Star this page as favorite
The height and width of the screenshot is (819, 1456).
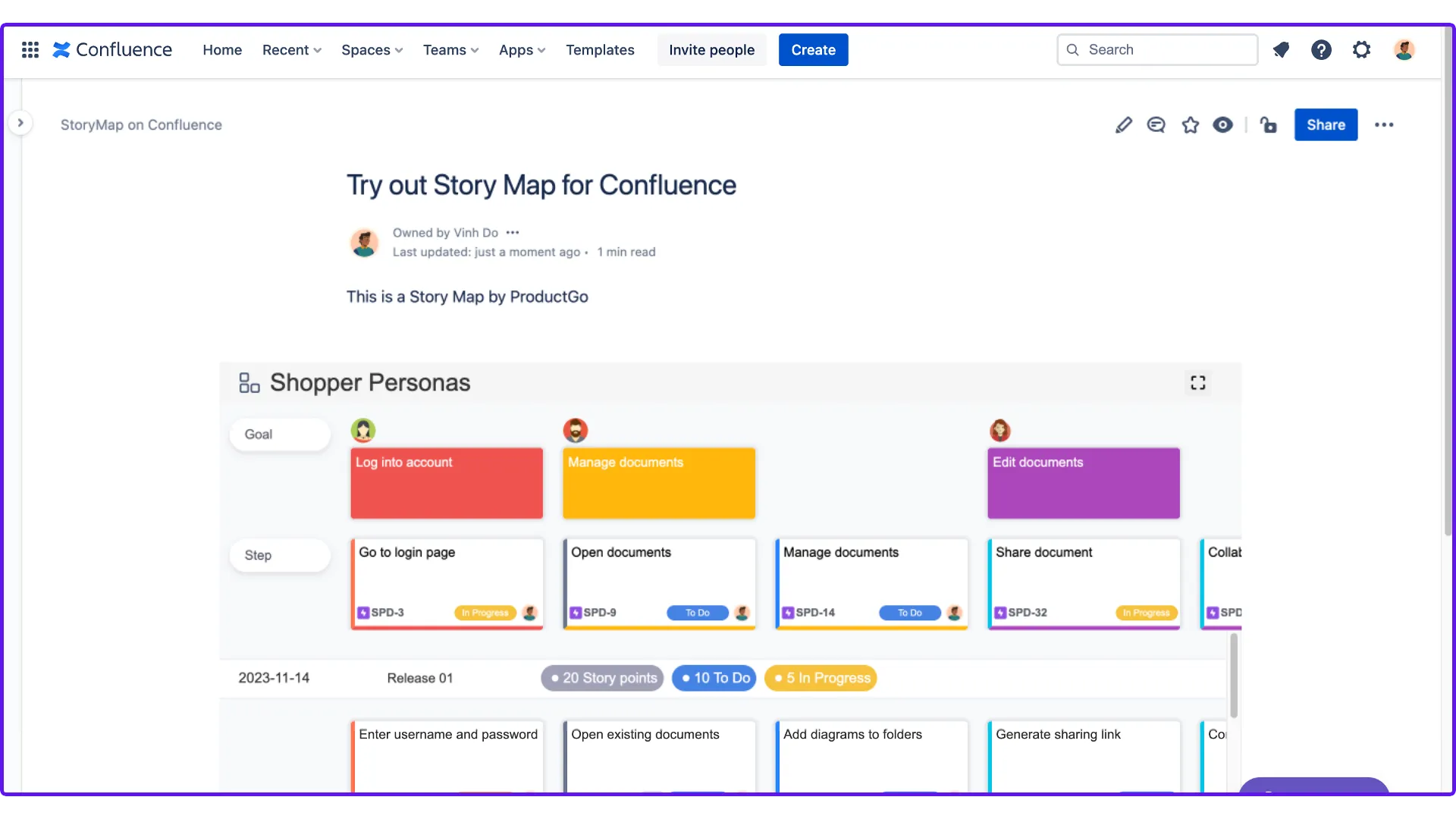pyautogui.click(x=1191, y=125)
